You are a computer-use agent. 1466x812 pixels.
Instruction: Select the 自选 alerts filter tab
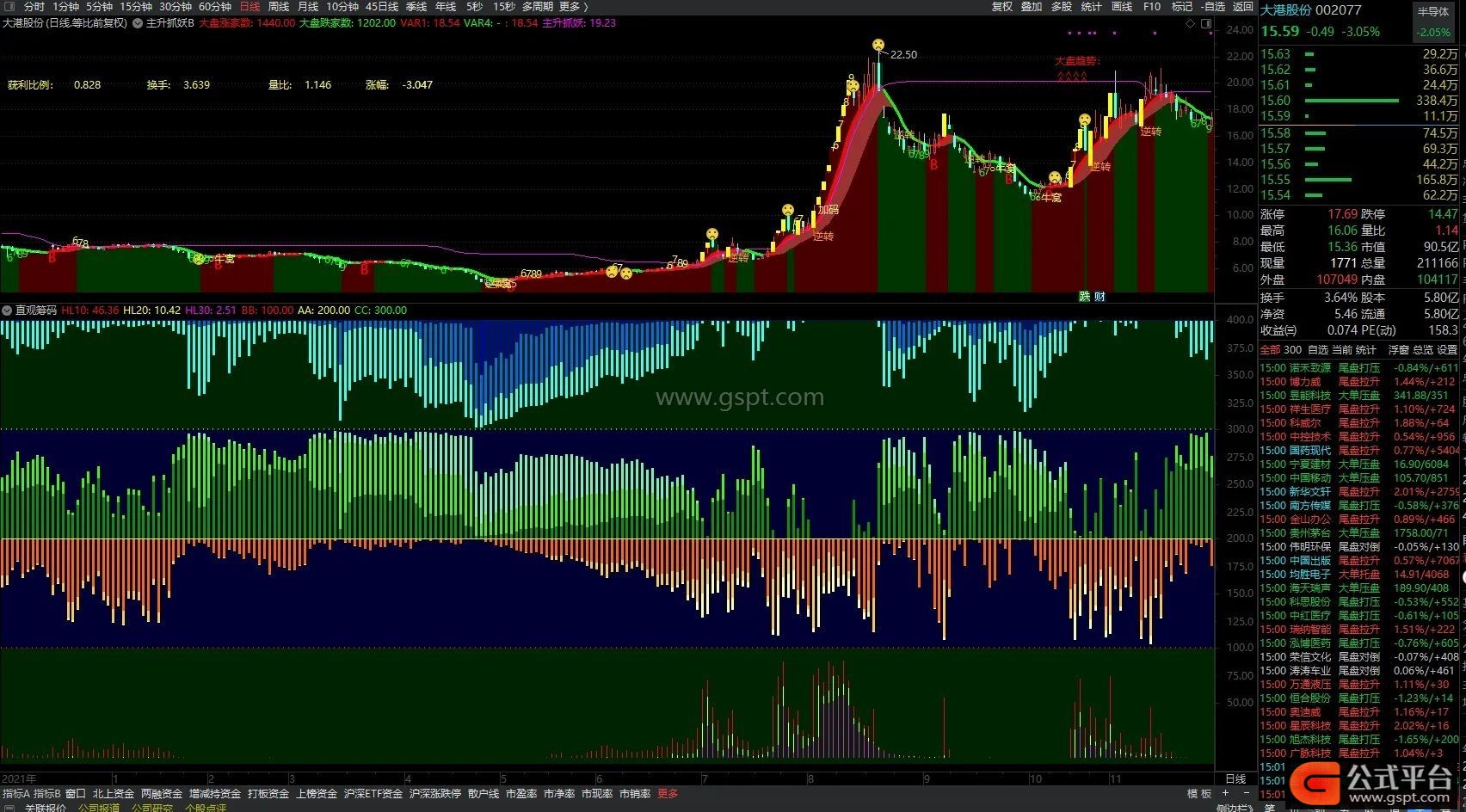coord(1318,350)
